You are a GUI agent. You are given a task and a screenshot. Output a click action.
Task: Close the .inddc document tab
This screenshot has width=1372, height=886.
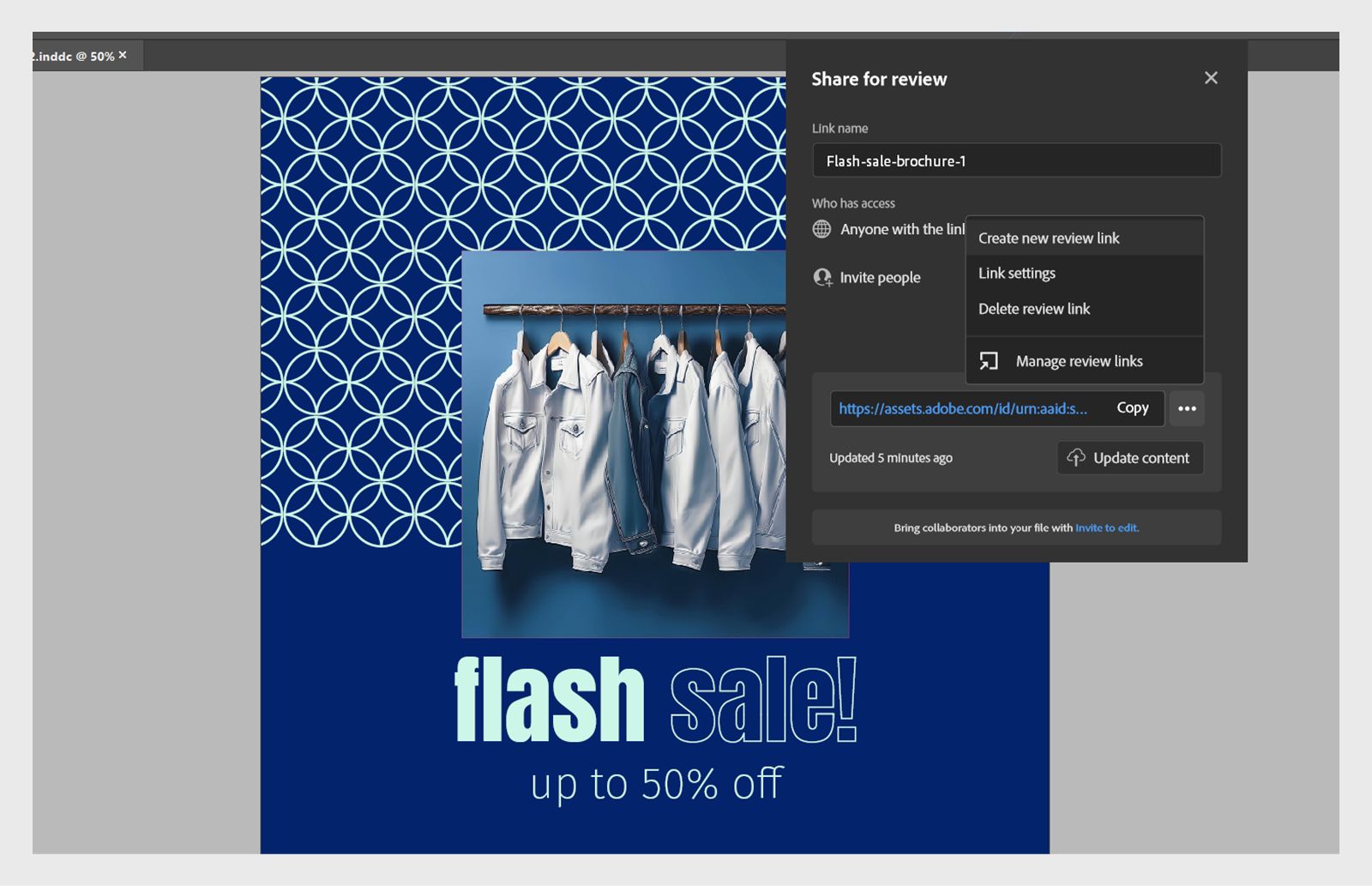click(122, 55)
